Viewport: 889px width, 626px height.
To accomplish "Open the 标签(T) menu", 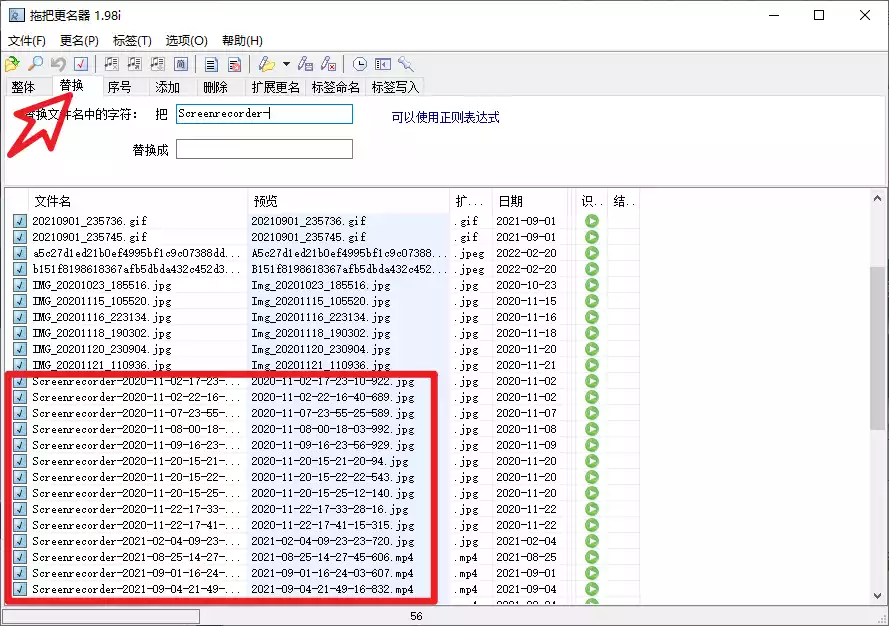I will pyautogui.click(x=132, y=40).
